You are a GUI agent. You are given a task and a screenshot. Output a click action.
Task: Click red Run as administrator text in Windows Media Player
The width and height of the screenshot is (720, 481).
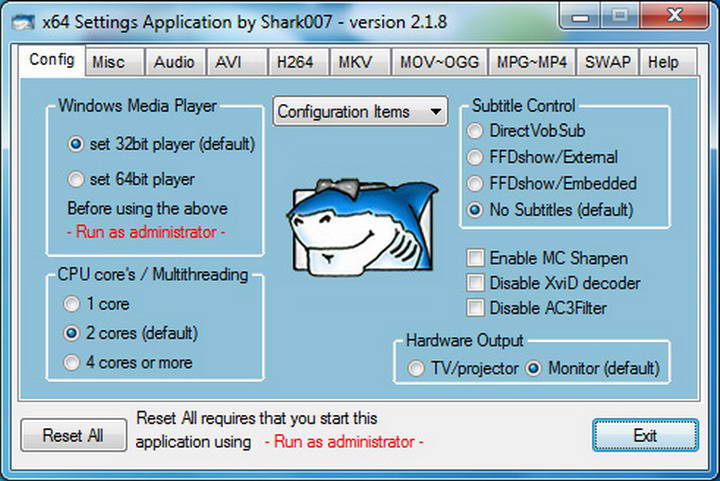click(x=146, y=232)
